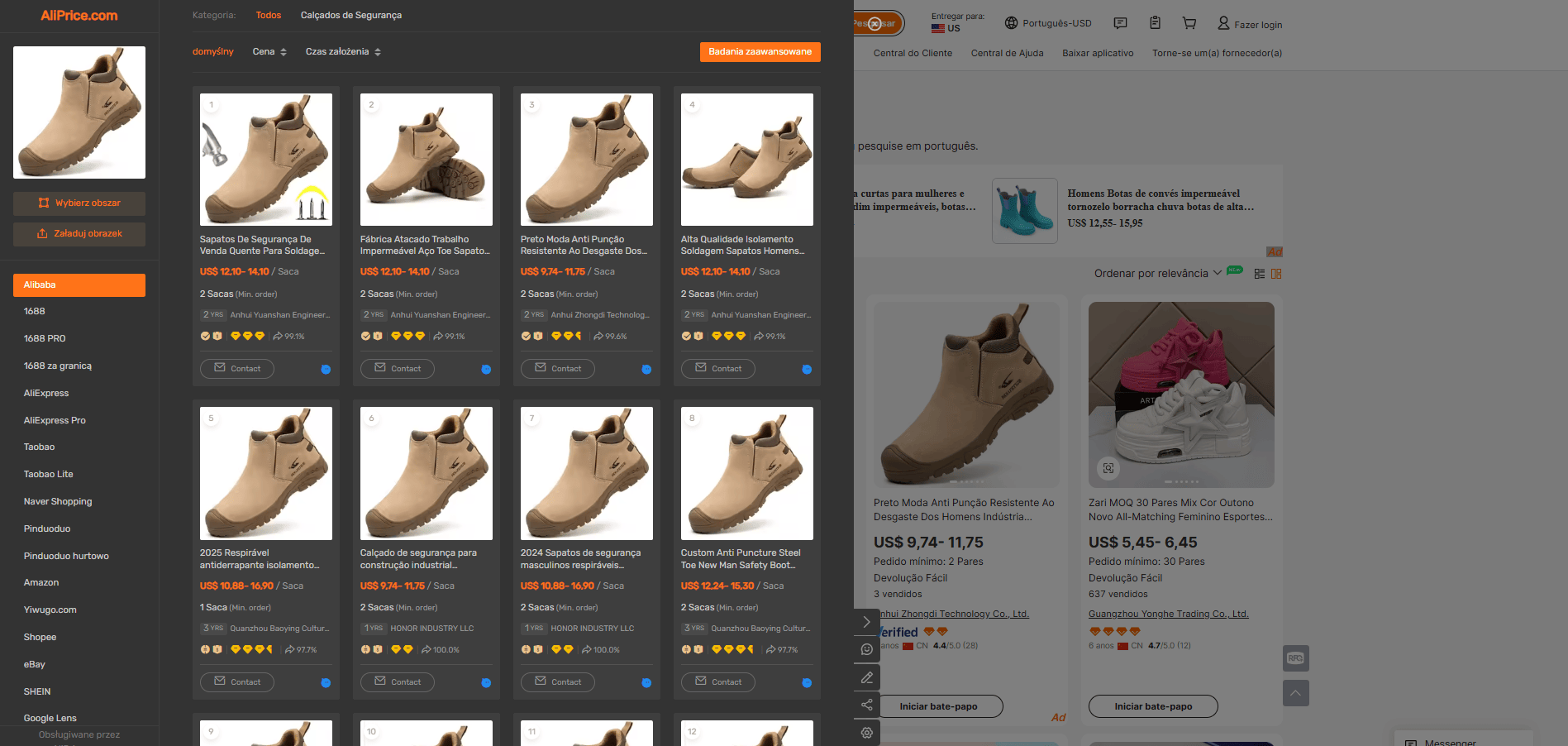Open the messages chat icon in header

click(1120, 23)
